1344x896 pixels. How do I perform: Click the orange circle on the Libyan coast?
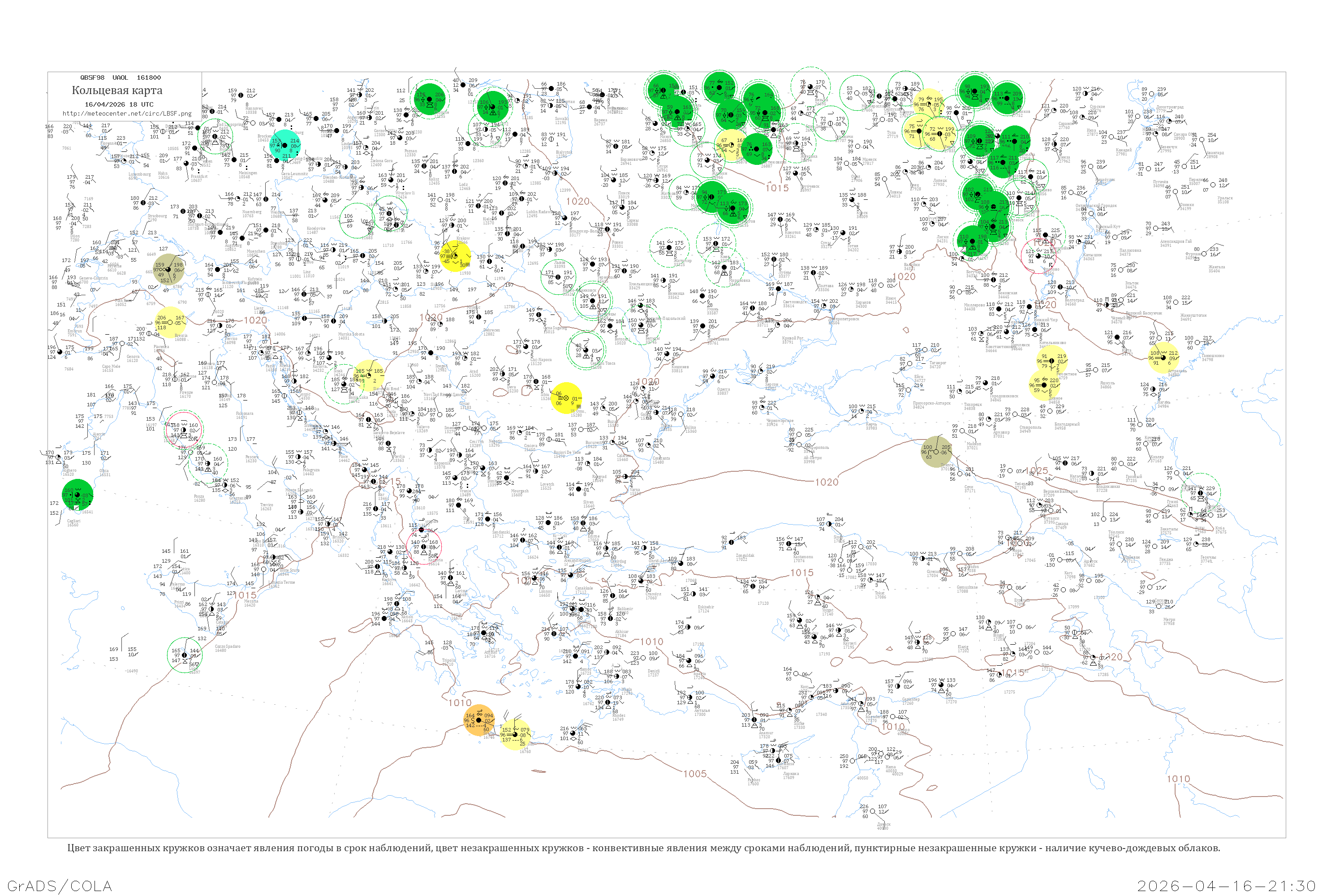pos(479,720)
